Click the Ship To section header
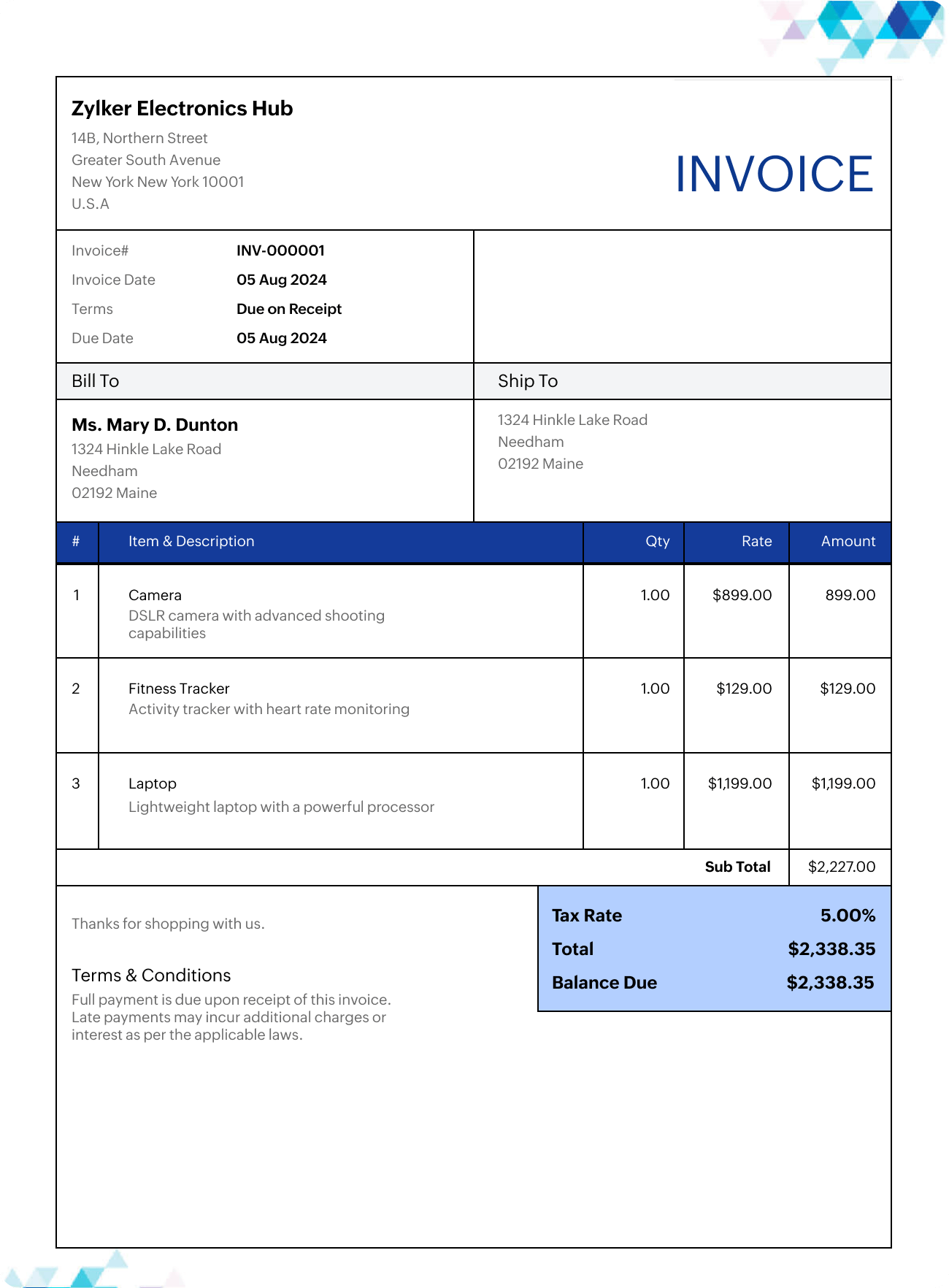 [x=527, y=381]
